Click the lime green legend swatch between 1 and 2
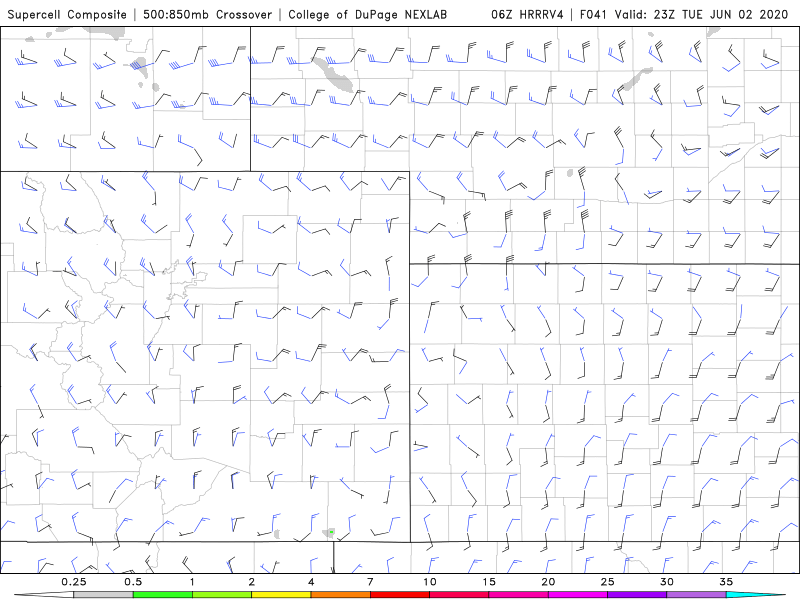The height and width of the screenshot is (600, 800). tap(222, 595)
